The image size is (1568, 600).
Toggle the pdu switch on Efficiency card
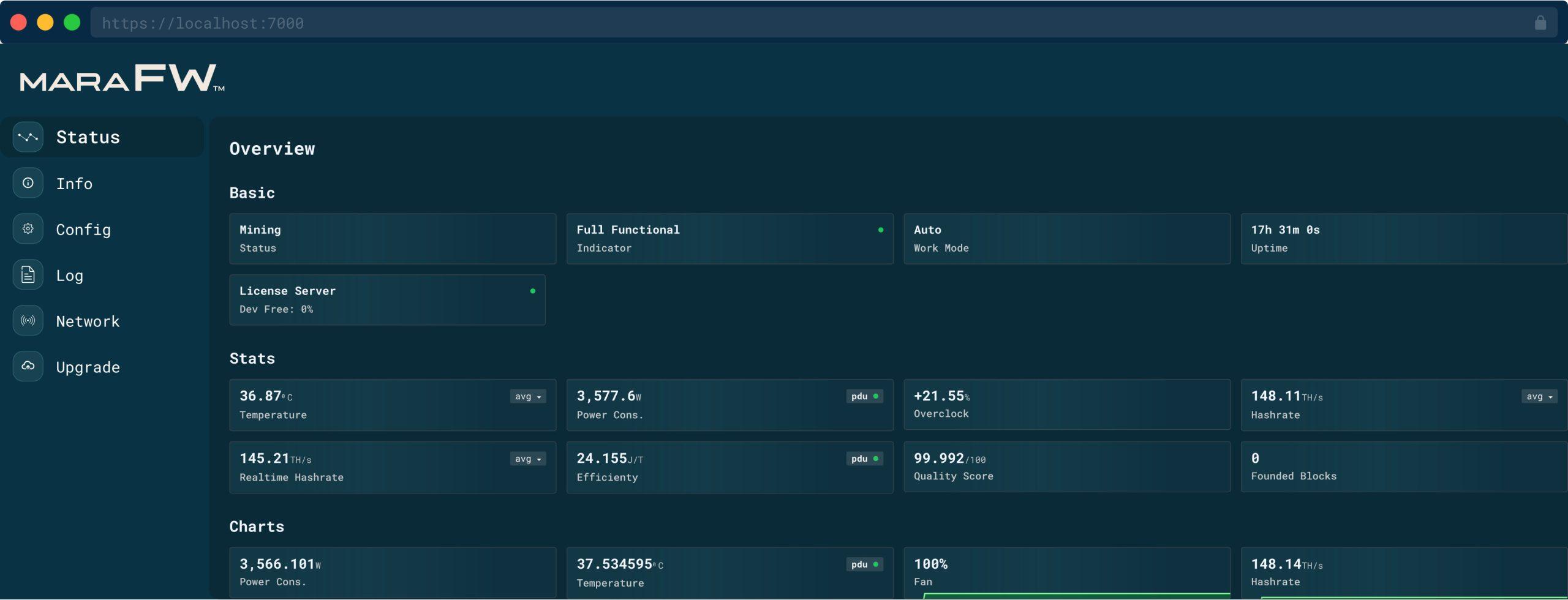(865, 459)
